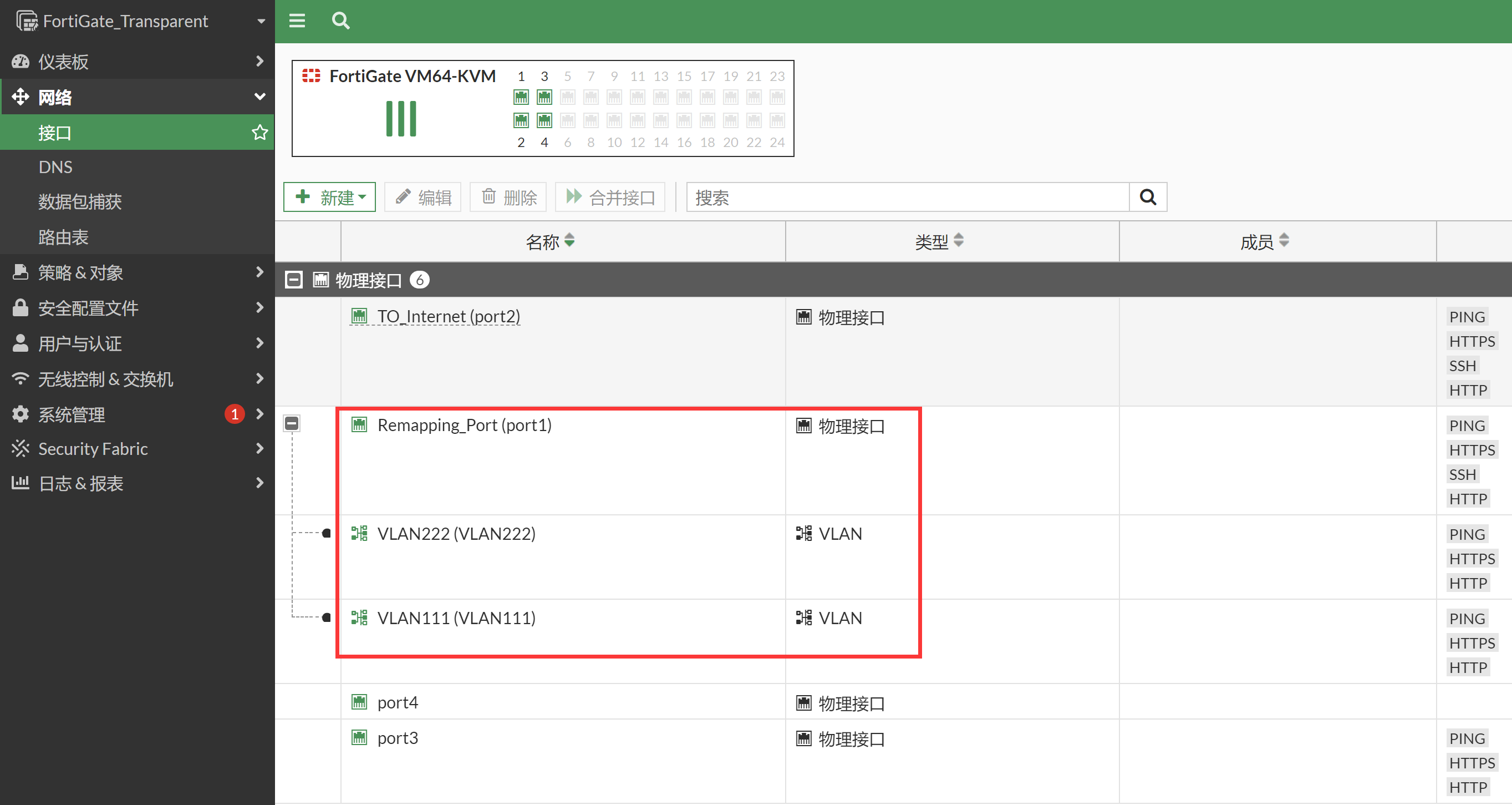Viewport: 1512px width, 805px height.
Task: Click the favorite star next to 接口
Action: pyautogui.click(x=259, y=133)
